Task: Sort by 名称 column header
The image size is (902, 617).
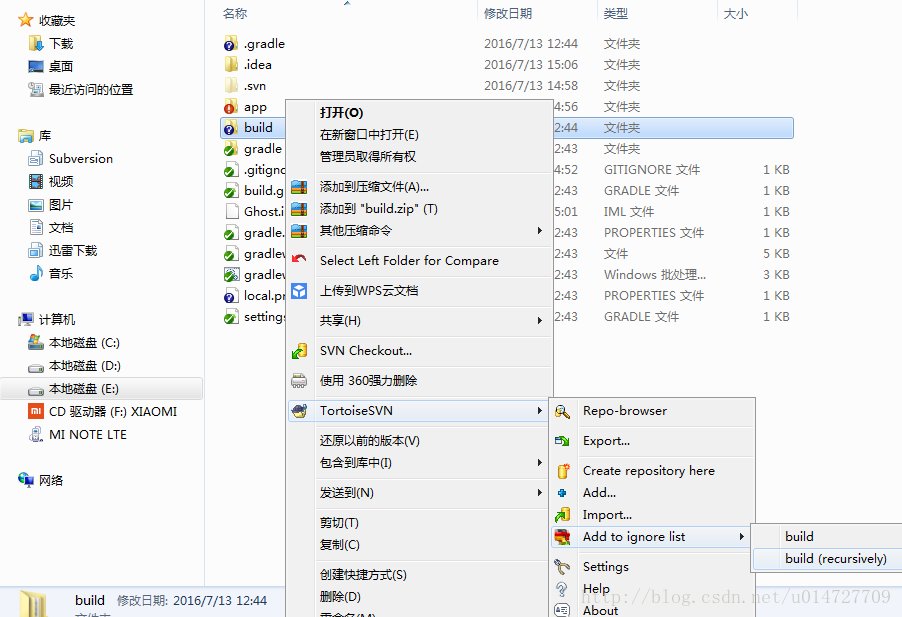Action: point(235,13)
